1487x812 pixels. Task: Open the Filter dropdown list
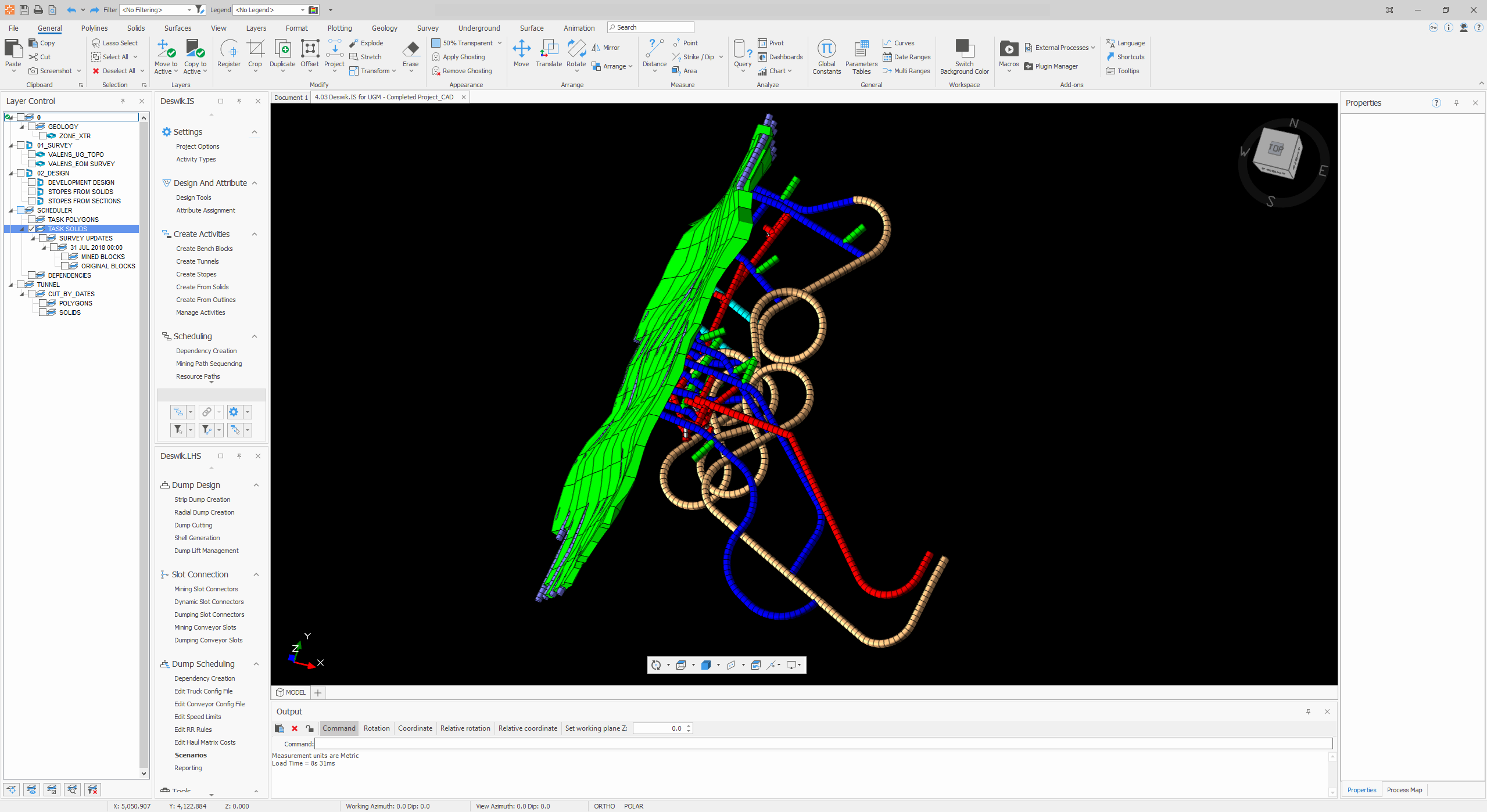189,10
